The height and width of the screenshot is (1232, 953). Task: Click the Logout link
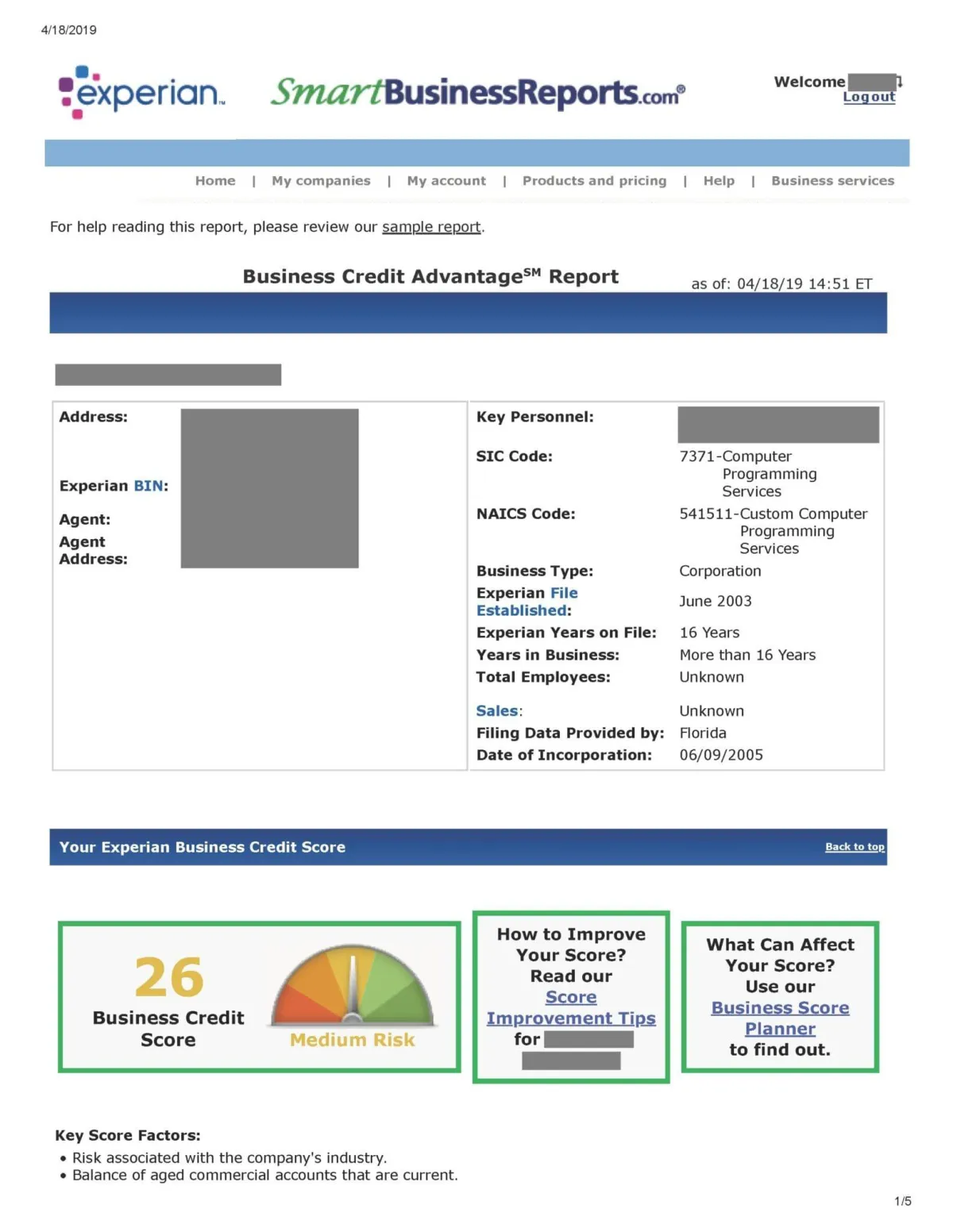tap(869, 97)
